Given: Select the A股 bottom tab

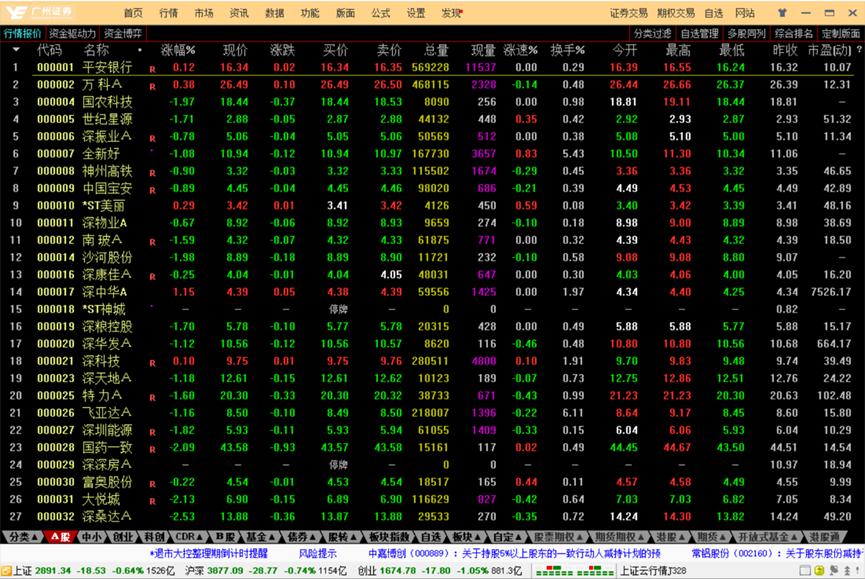Looking at the screenshot, I should 60,537.
